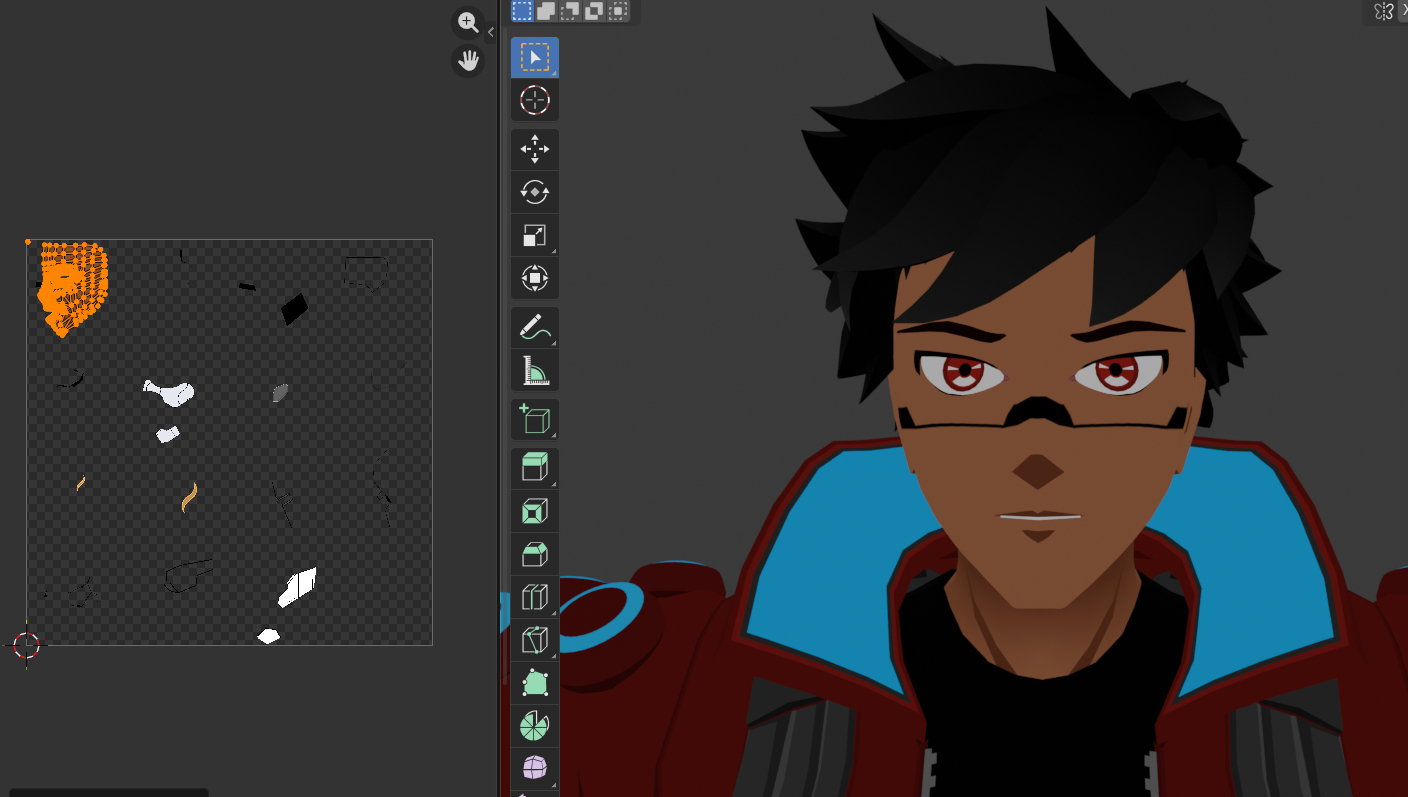This screenshot has width=1408, height=797.
Task: Expand the UV editor sidebar arrow
Action: tap(491, 32)
